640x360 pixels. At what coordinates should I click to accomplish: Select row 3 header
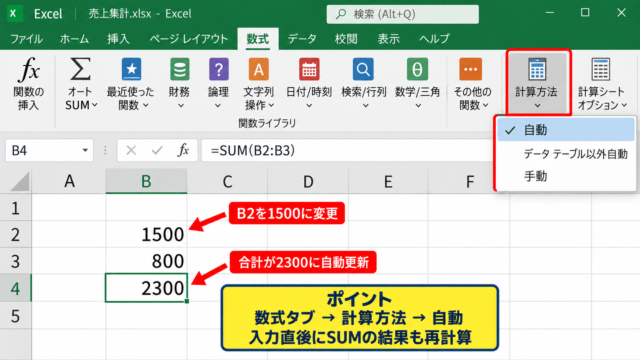tap(16, 261)
